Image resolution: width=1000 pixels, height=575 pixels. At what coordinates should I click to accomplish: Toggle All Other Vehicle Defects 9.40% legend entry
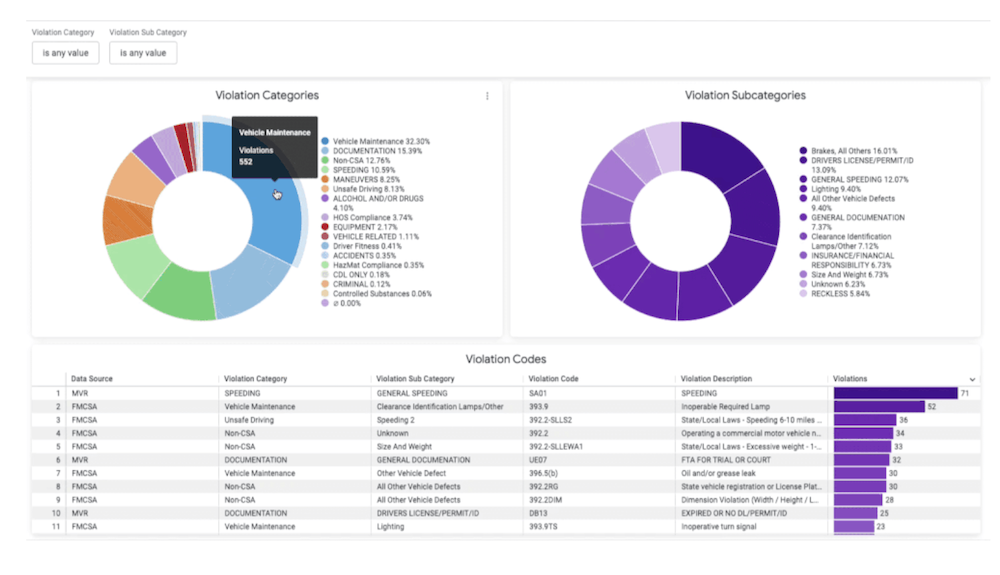[x=848, y=203]
